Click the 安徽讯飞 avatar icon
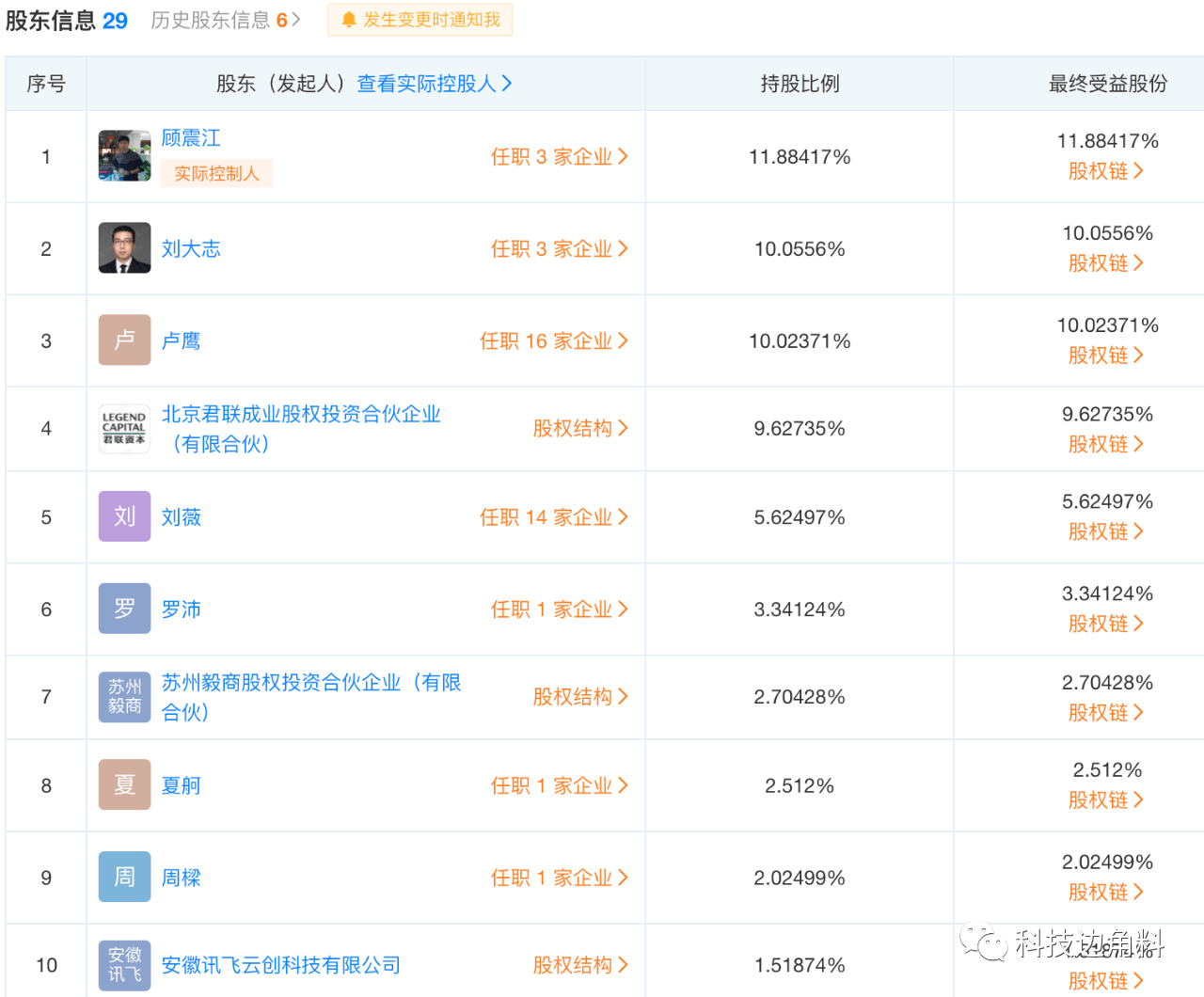This screenshot has width=1204, height=997. 124,965
